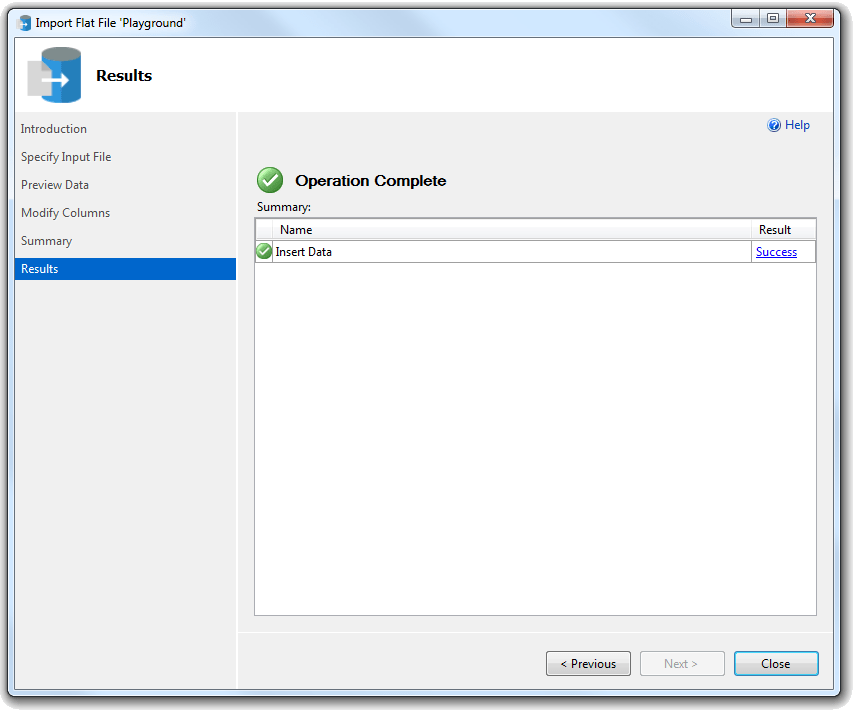The image size is (856, 713).
Task: Click the title bar application icon
Action: [25, 23]
